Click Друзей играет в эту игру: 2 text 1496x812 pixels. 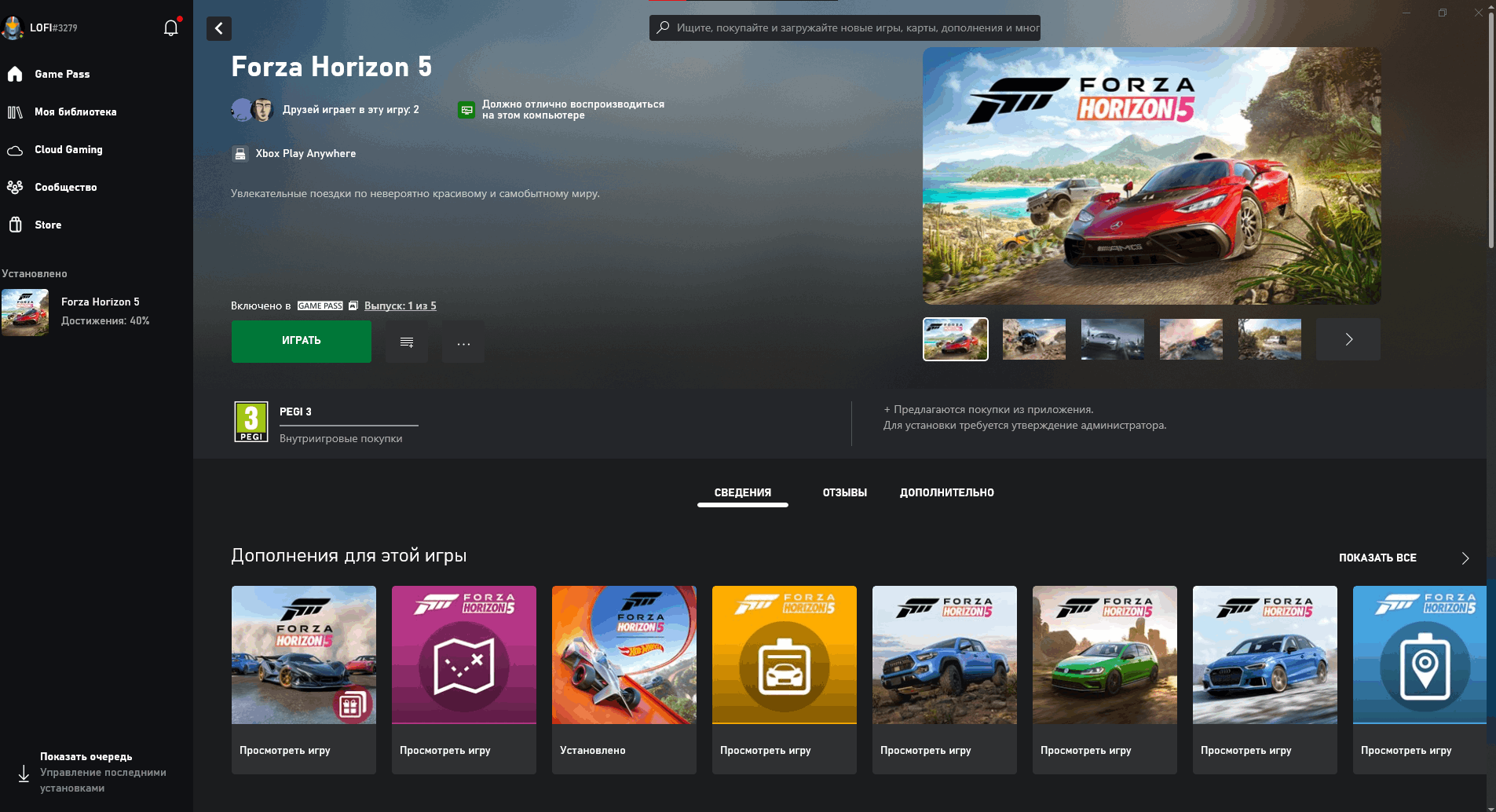(x=351, y=109)
